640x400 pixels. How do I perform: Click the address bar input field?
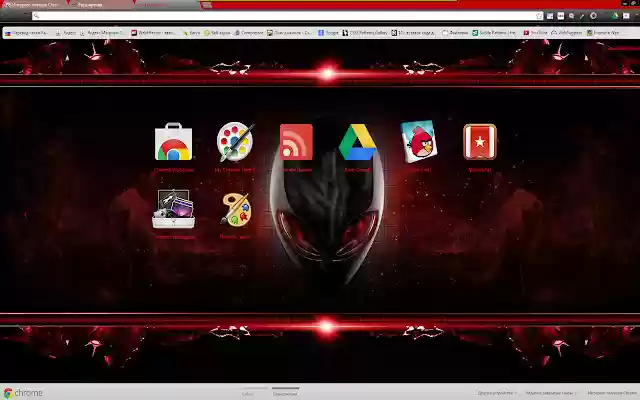(x=286, y=16)
